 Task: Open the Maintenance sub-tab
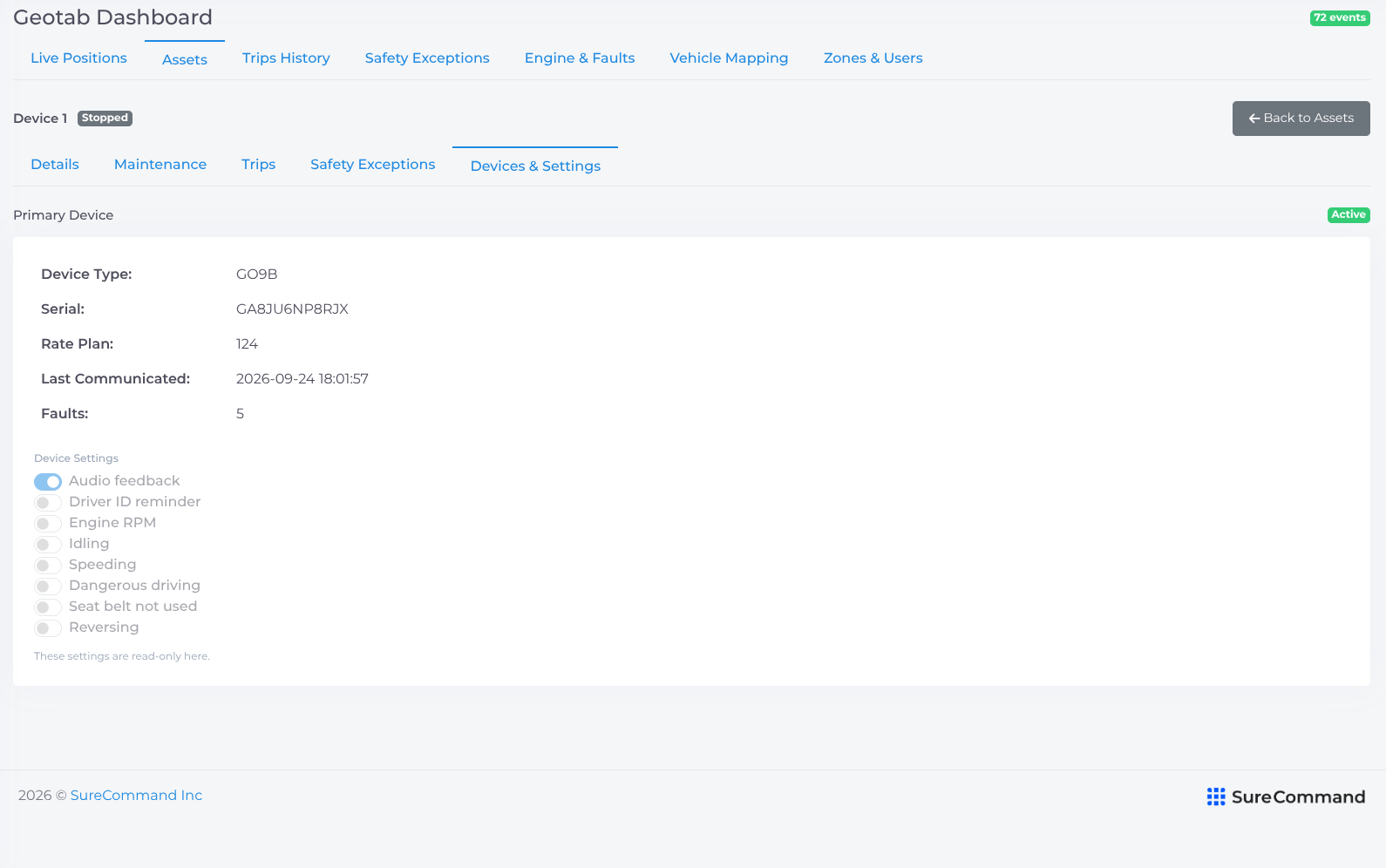click(x=160, y=165)
